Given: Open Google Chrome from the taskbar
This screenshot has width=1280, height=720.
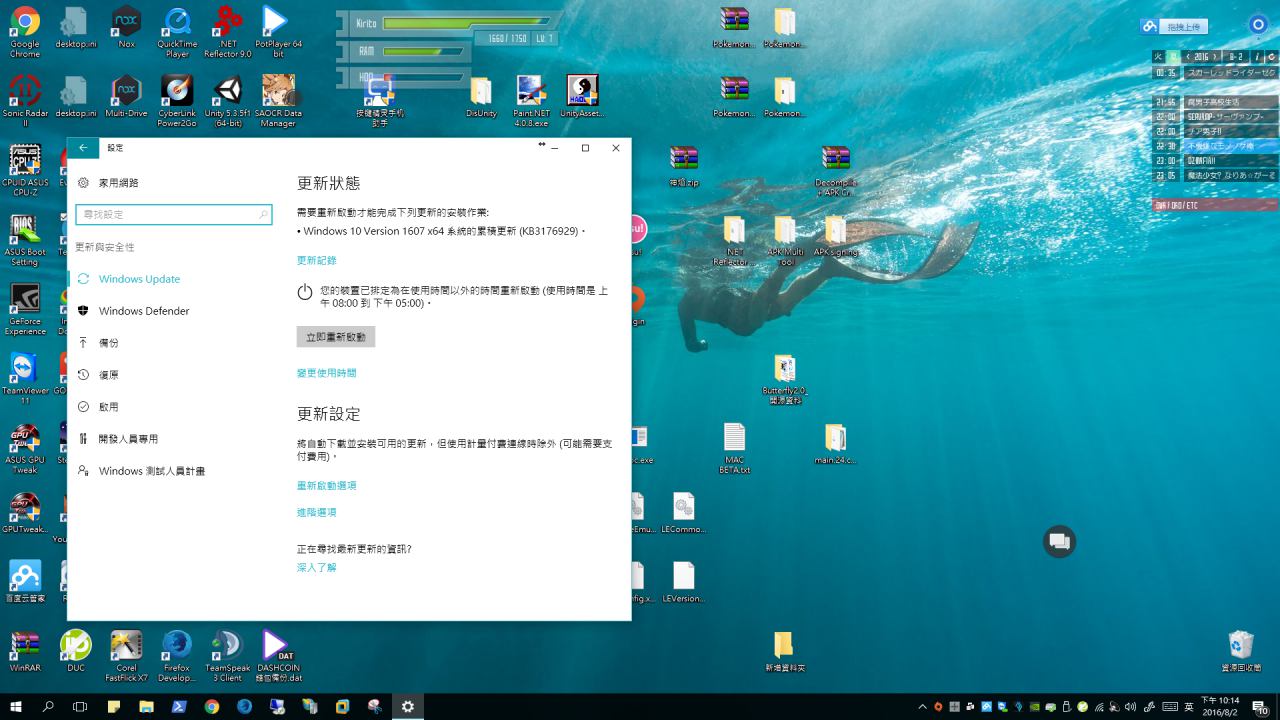Looking at the screenshot, I should [x=212, y=707].
